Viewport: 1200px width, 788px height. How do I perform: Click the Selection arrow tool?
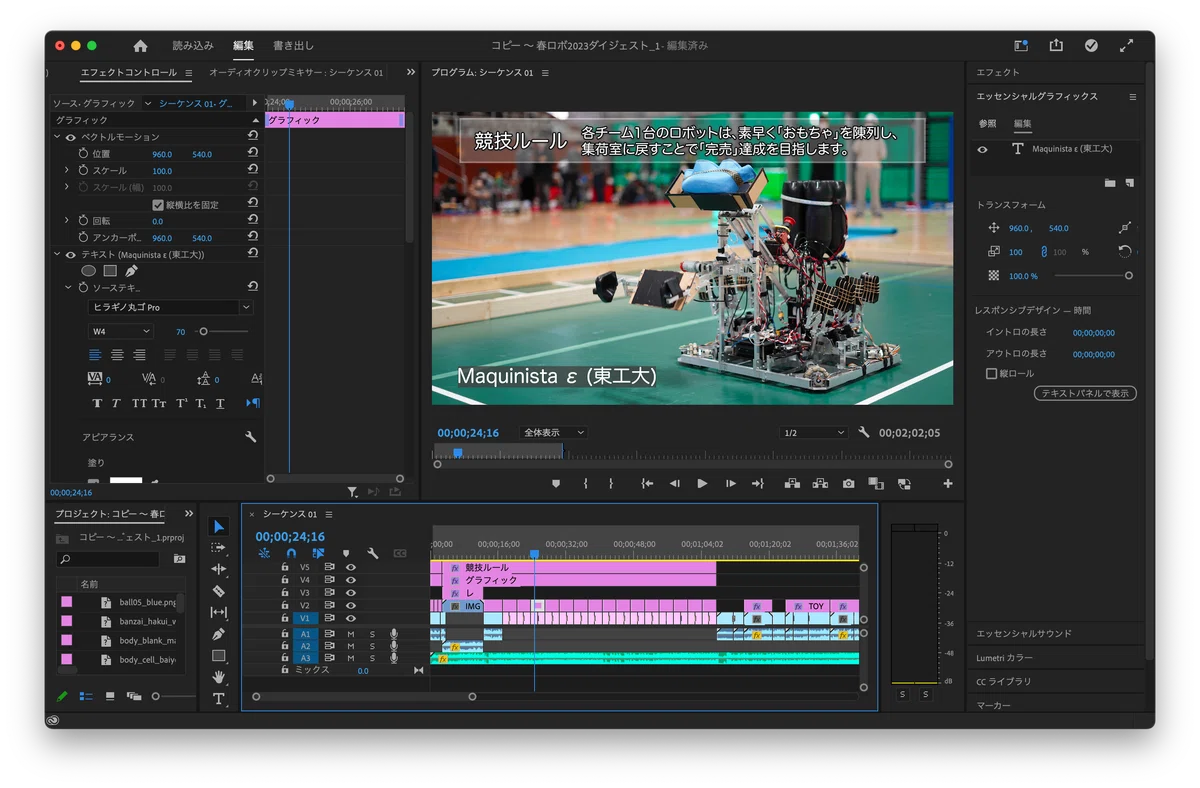pos(219,526)
